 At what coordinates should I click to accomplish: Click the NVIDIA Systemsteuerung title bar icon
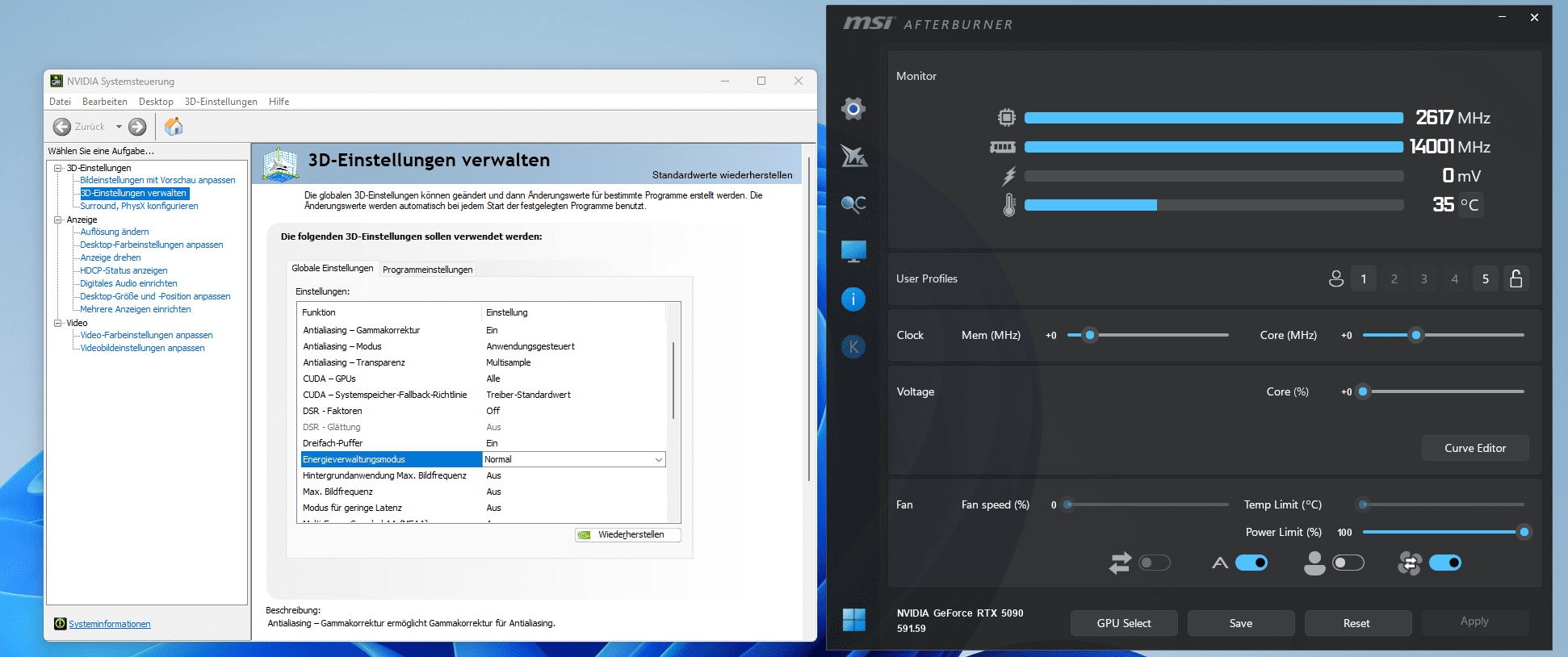coord(57,81)
